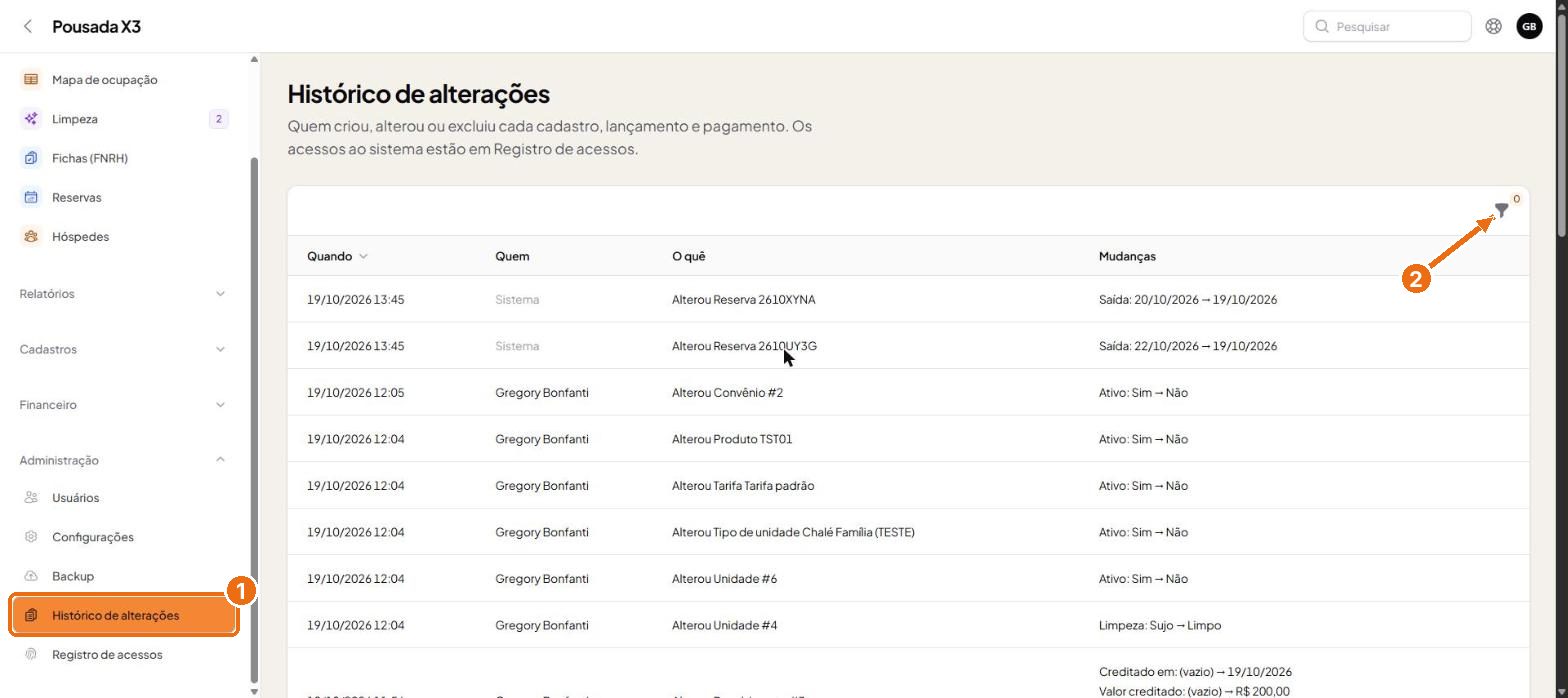The image size is (1568, 698).
Task: Click the Quem column header
Action: pos(512,257)
